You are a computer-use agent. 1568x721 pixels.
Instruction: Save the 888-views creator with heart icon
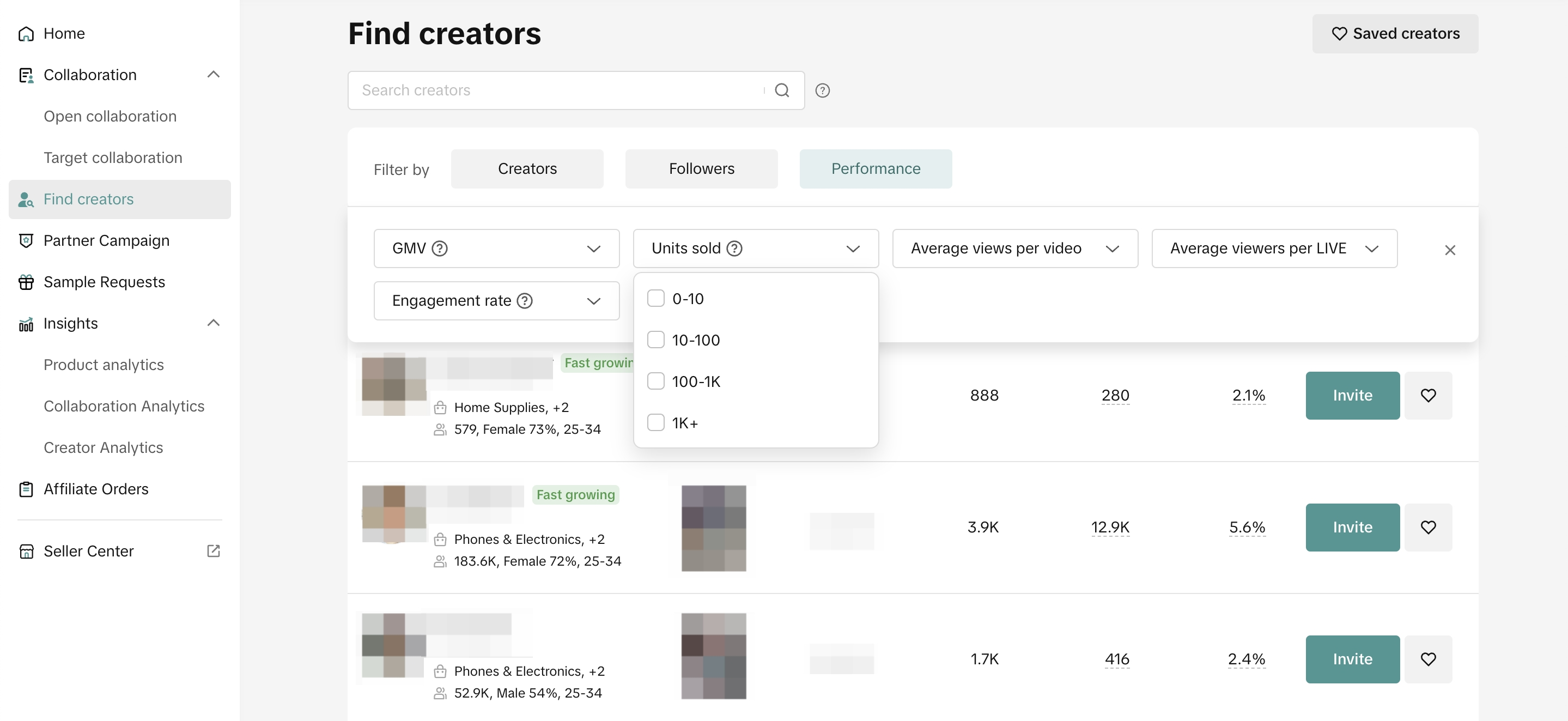coord(1427,395)
